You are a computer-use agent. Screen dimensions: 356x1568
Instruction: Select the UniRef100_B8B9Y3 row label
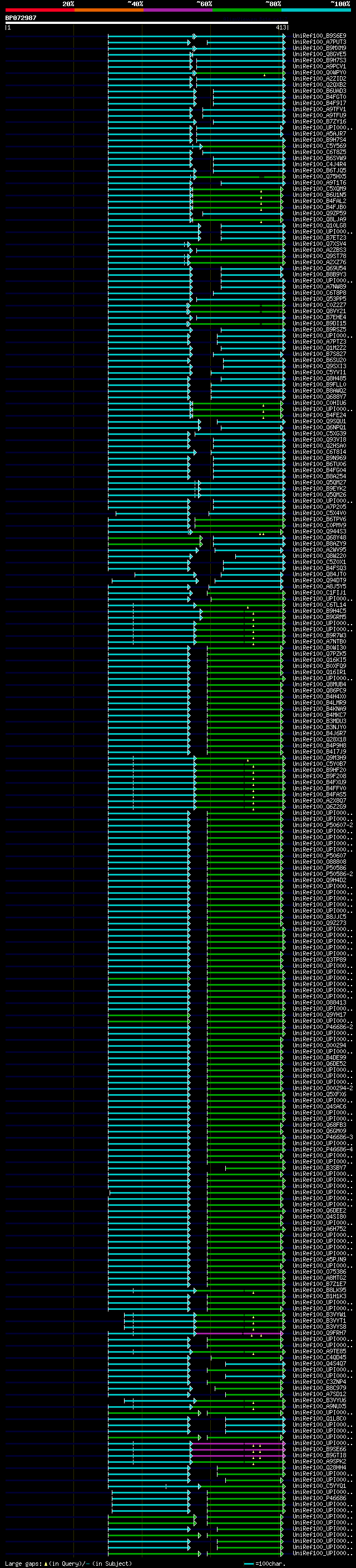tap(319, 275)
